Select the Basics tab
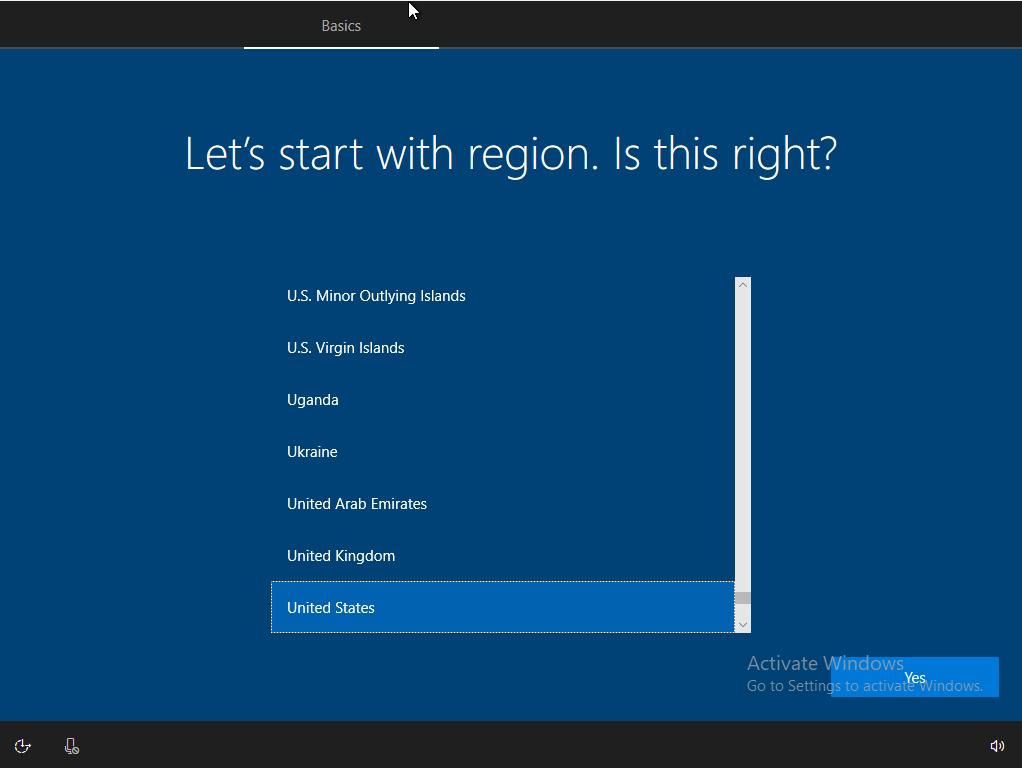 coord(341,25)
